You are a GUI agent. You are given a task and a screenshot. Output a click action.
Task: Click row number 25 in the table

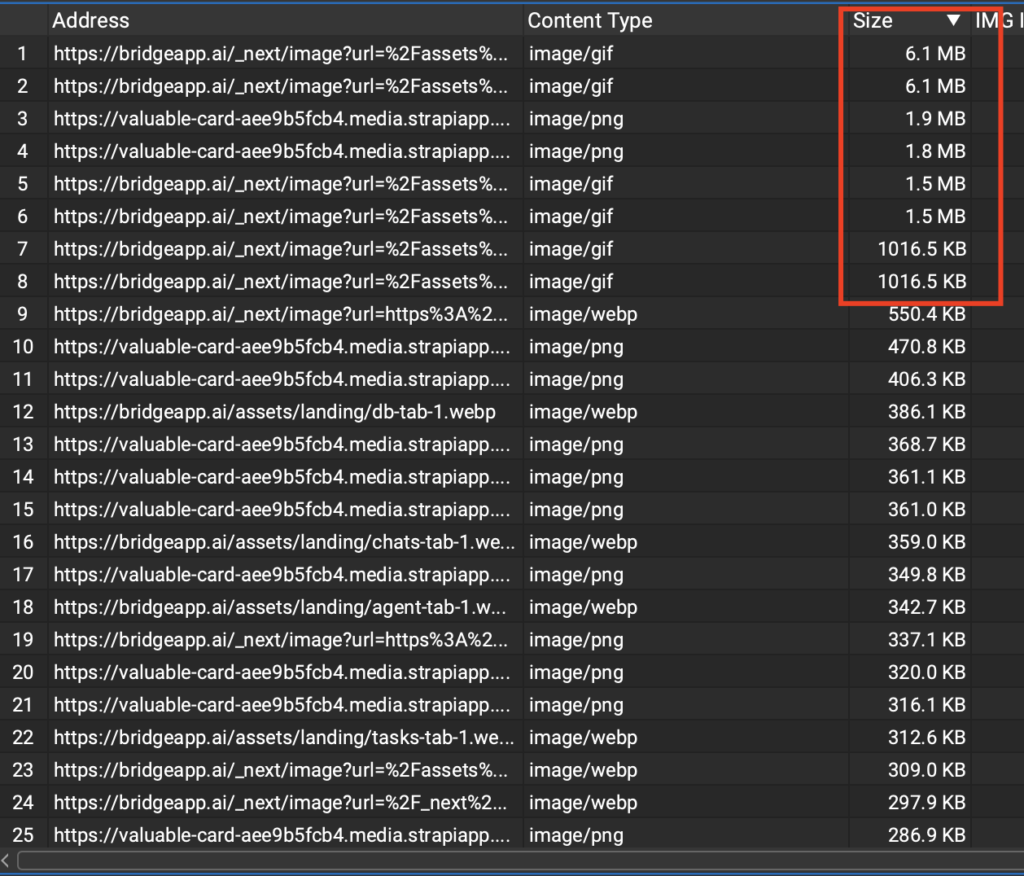(x=23, y=835)
